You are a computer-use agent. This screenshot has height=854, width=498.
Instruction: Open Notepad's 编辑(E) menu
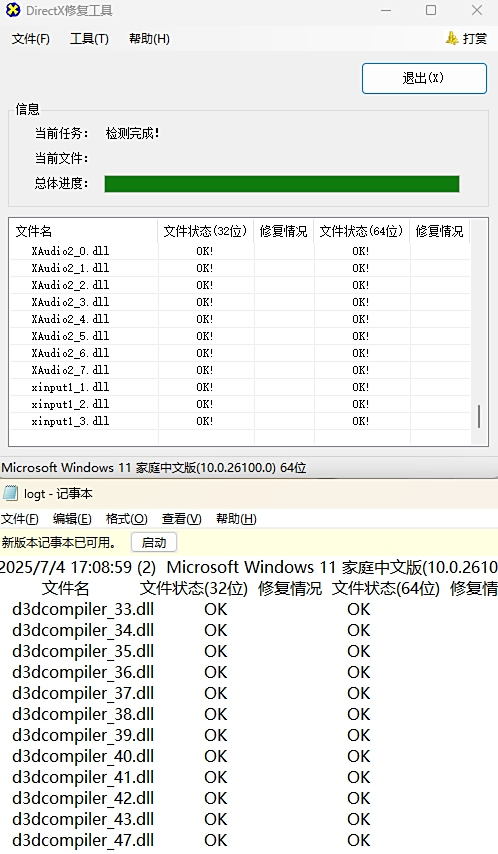pos(72,518)
